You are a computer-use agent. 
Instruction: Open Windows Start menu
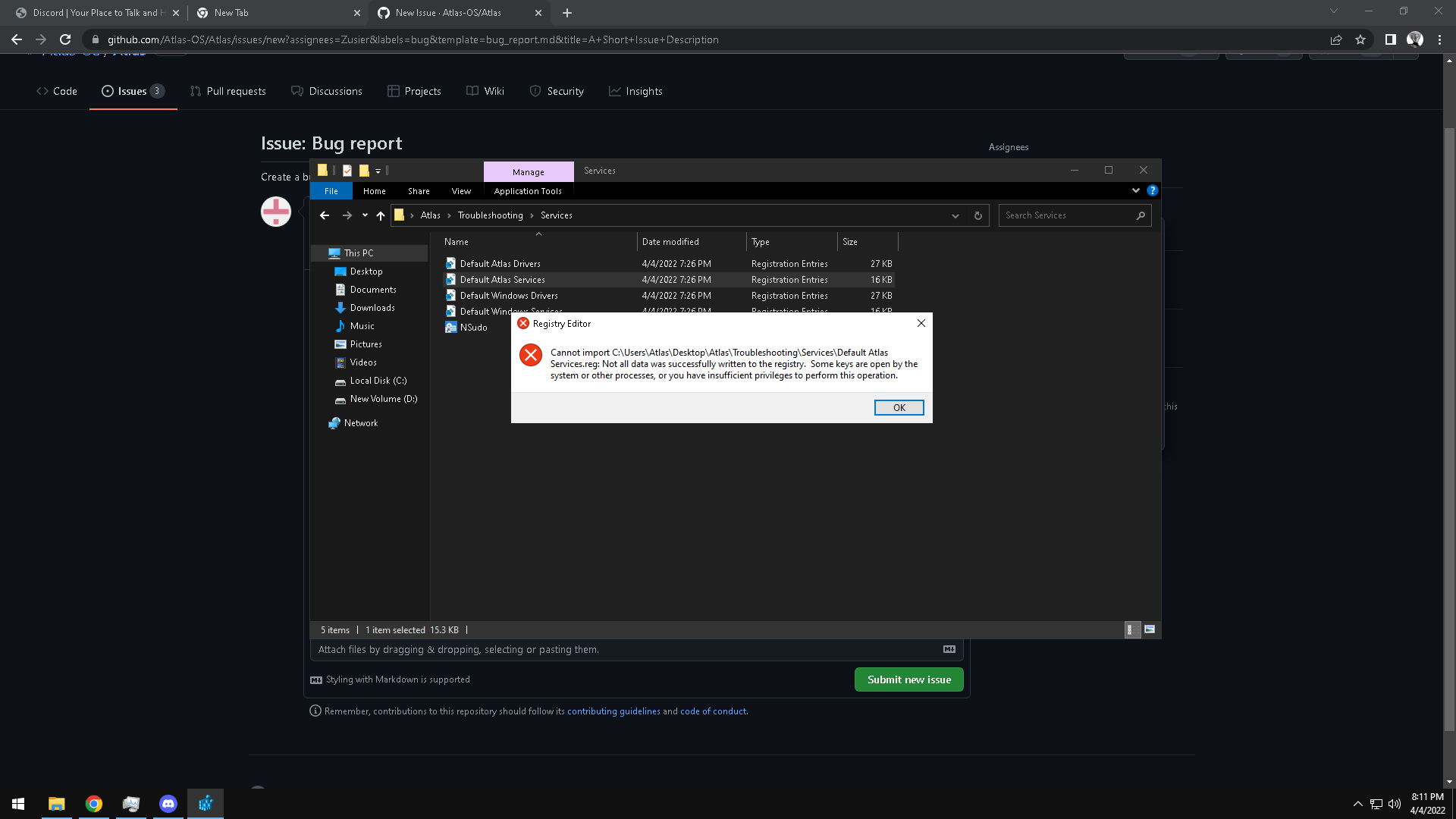coord(18,804)
